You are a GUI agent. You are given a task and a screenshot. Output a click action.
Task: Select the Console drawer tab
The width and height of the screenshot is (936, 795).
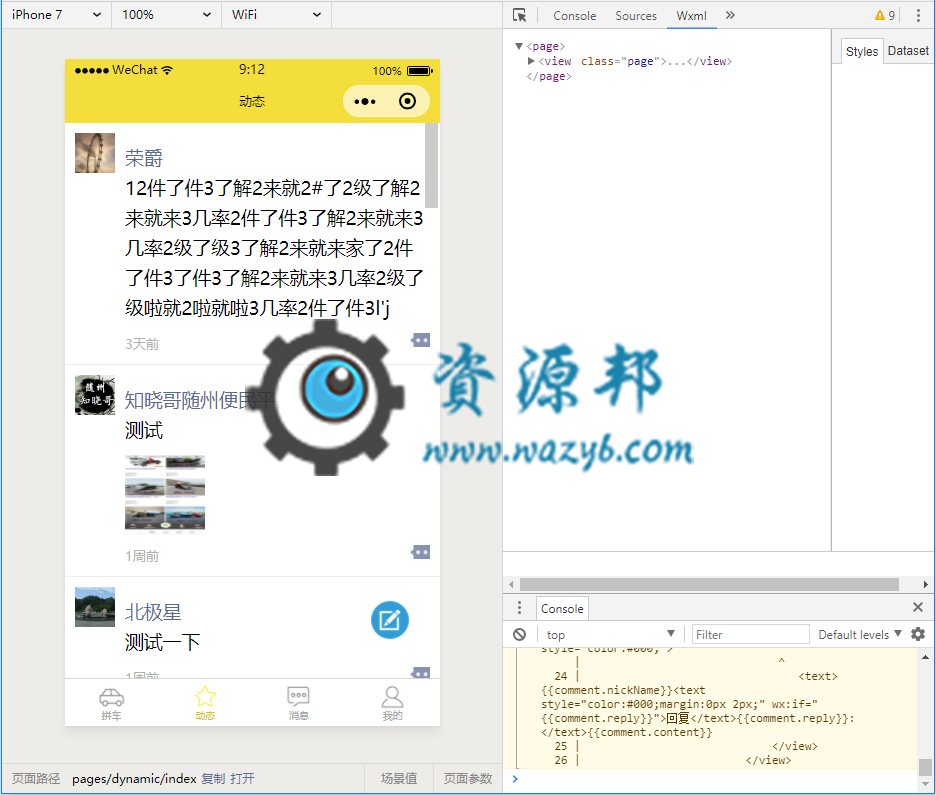pyautogui.click(x=562, y=608)
